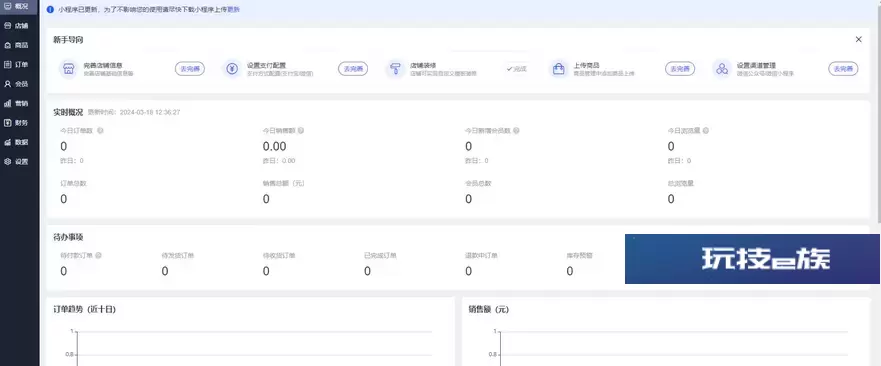The width and height of the screenshot is (881, 366).
Task: Click help icon next to 待付款订单
Action: 98,255
